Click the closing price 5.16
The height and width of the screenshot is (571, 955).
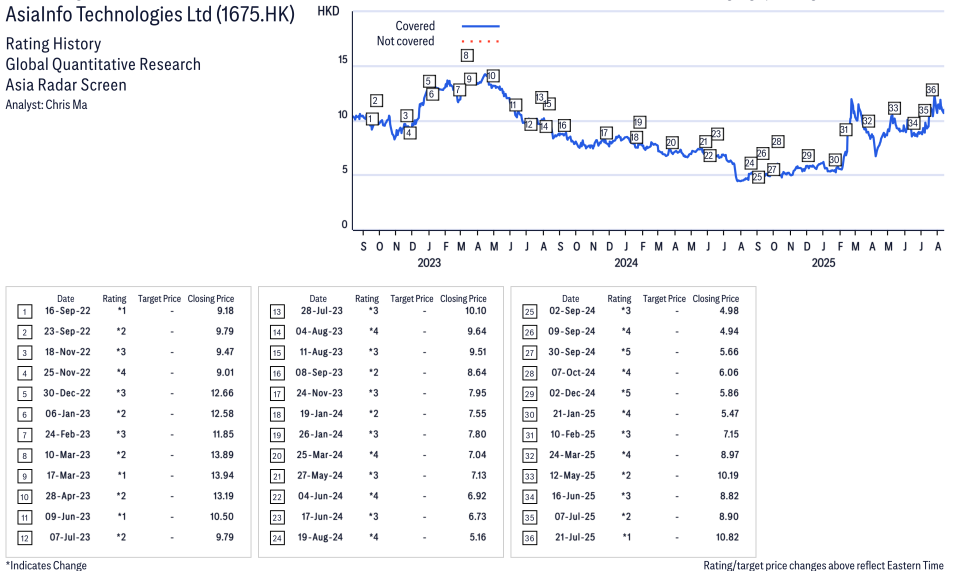click(477, 537)
